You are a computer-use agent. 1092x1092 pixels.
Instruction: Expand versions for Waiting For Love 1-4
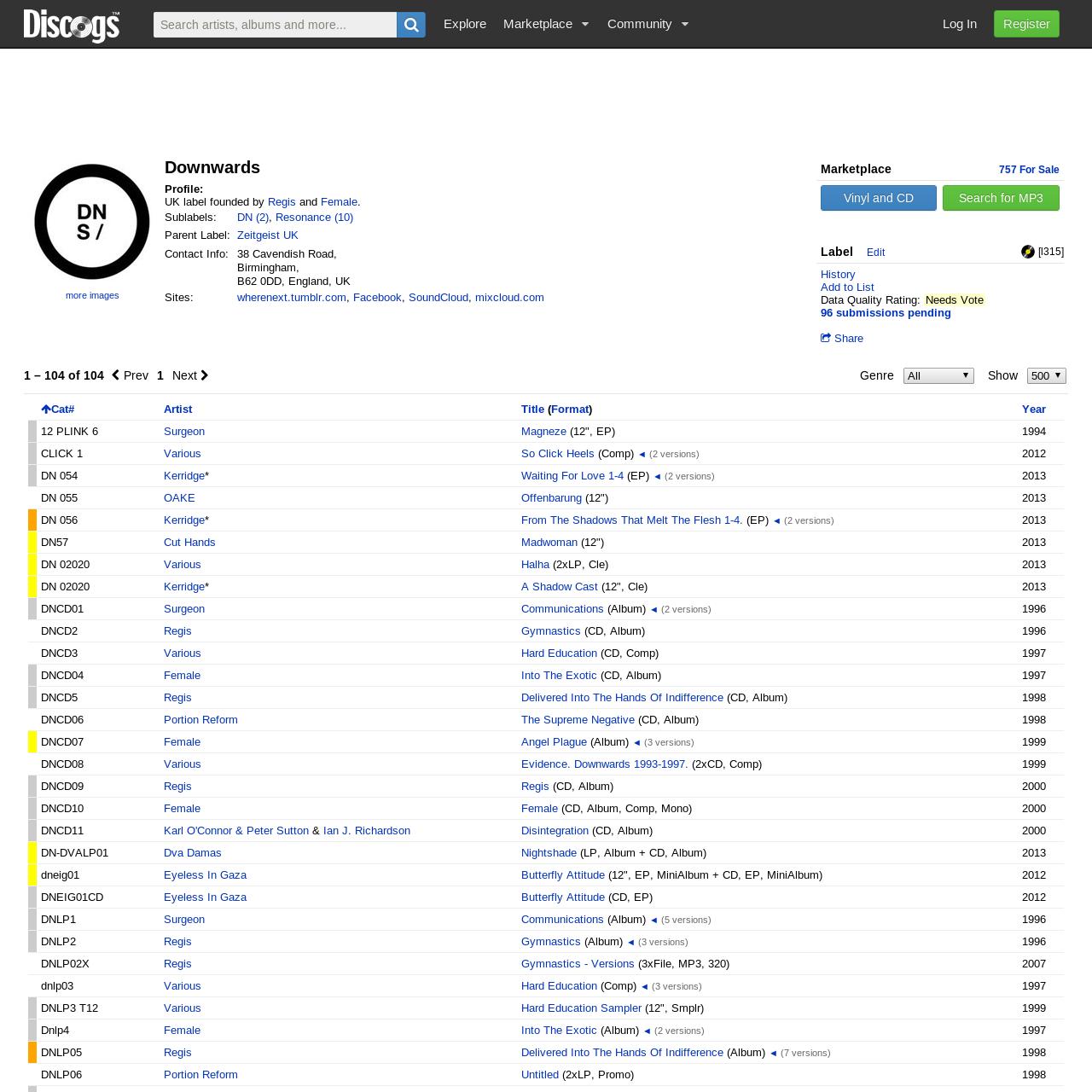(658, 476)
